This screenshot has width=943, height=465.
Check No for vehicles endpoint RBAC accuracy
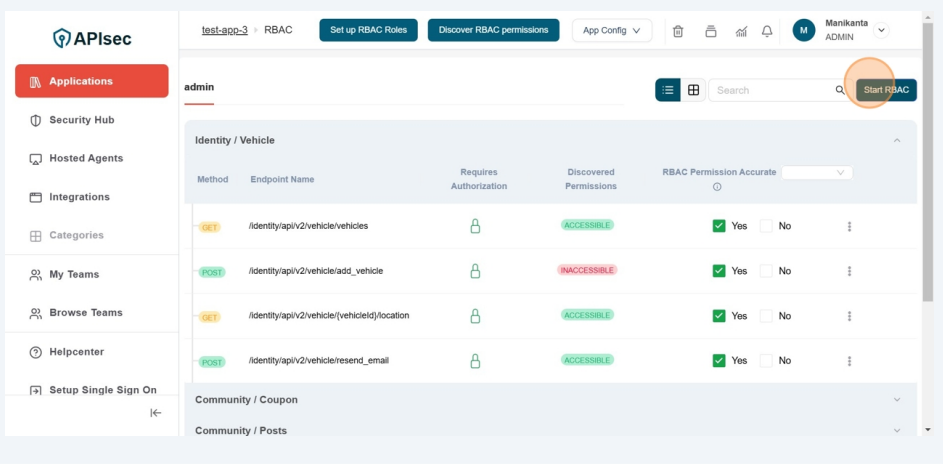pos(767,226)
